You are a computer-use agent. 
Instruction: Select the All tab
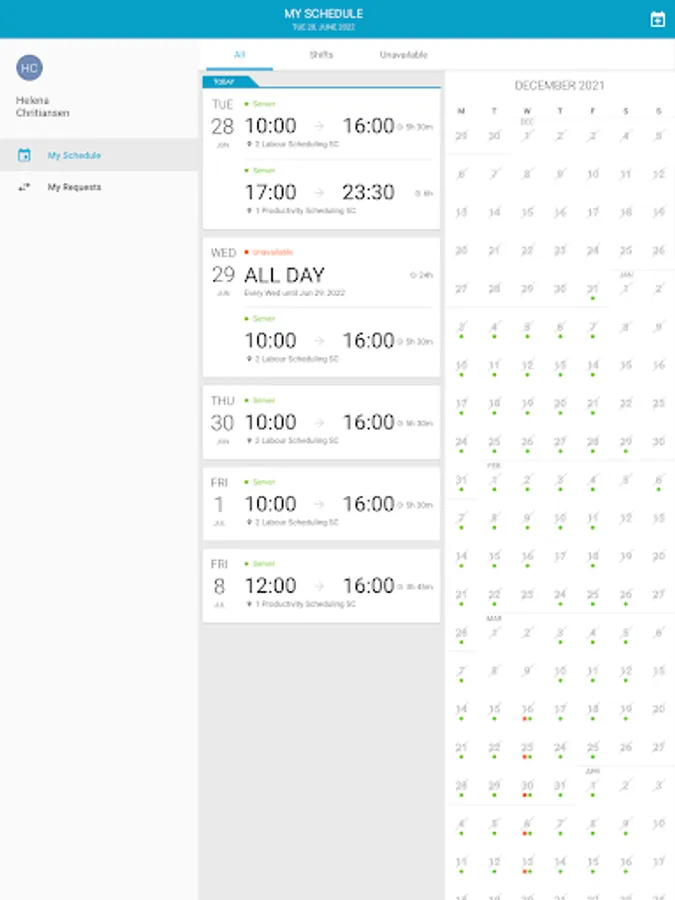click(239, 55)
